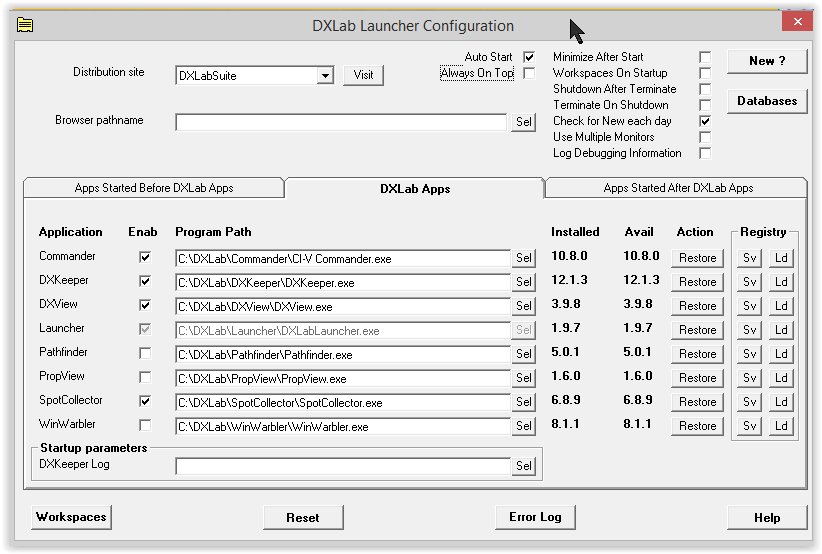Click the WinWarbler program path field
The width and height of the screenshot is (822, 554).
(x=343, y=427)
